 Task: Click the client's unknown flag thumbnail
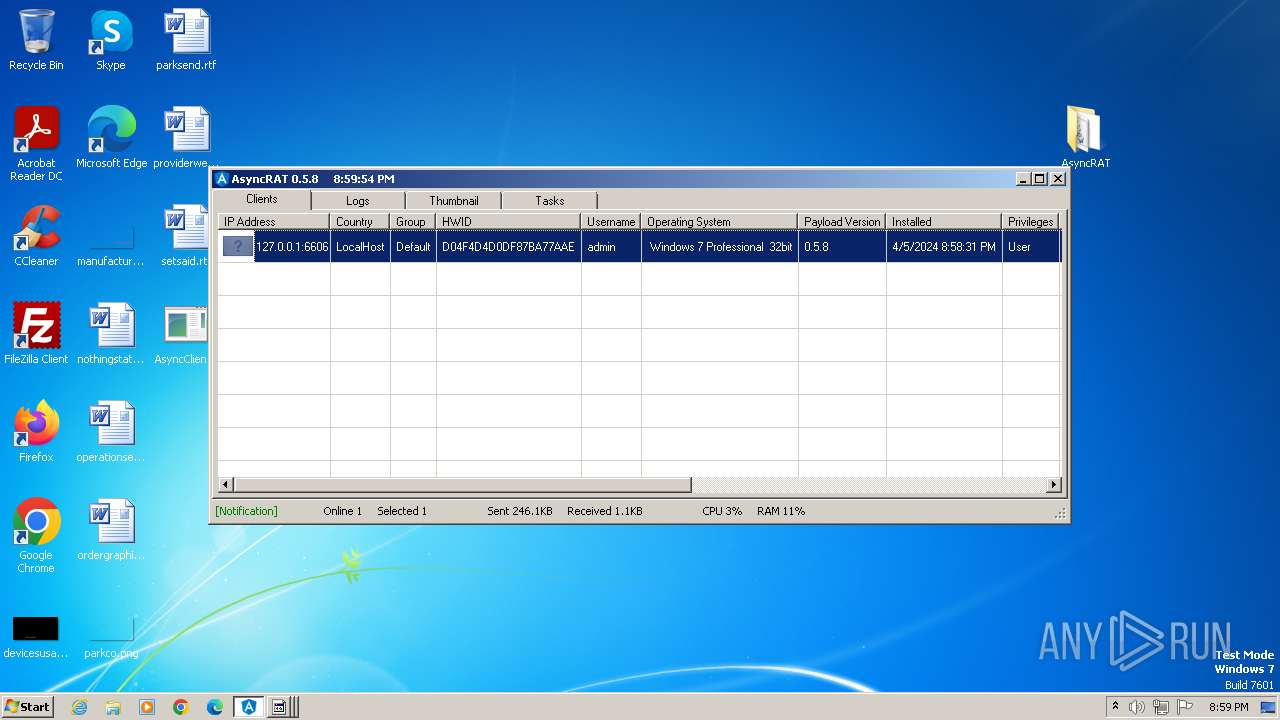(x=238, y=247)
